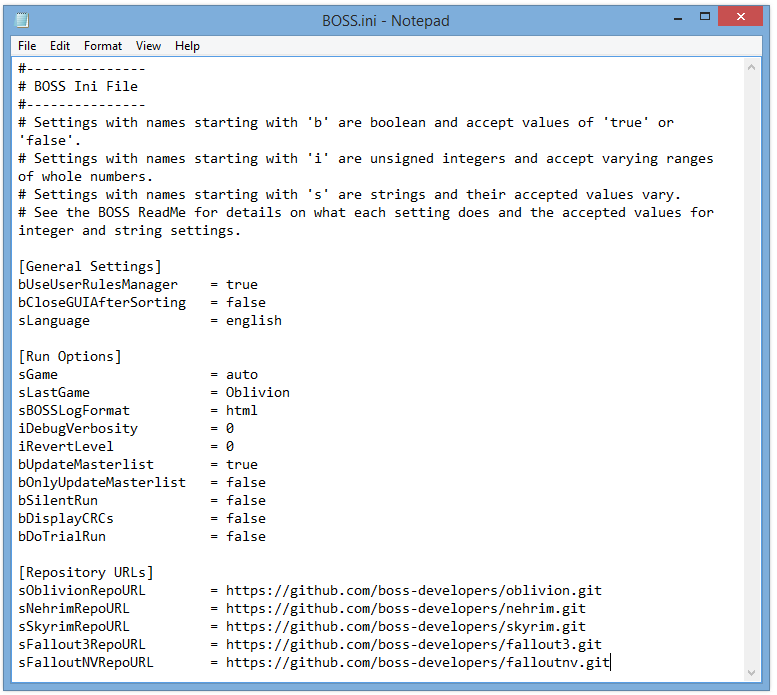Close the BOSS.ini Notepad window
Viewport: 777px width, 695px height.
pyautogui.click(x=740, y=16)
